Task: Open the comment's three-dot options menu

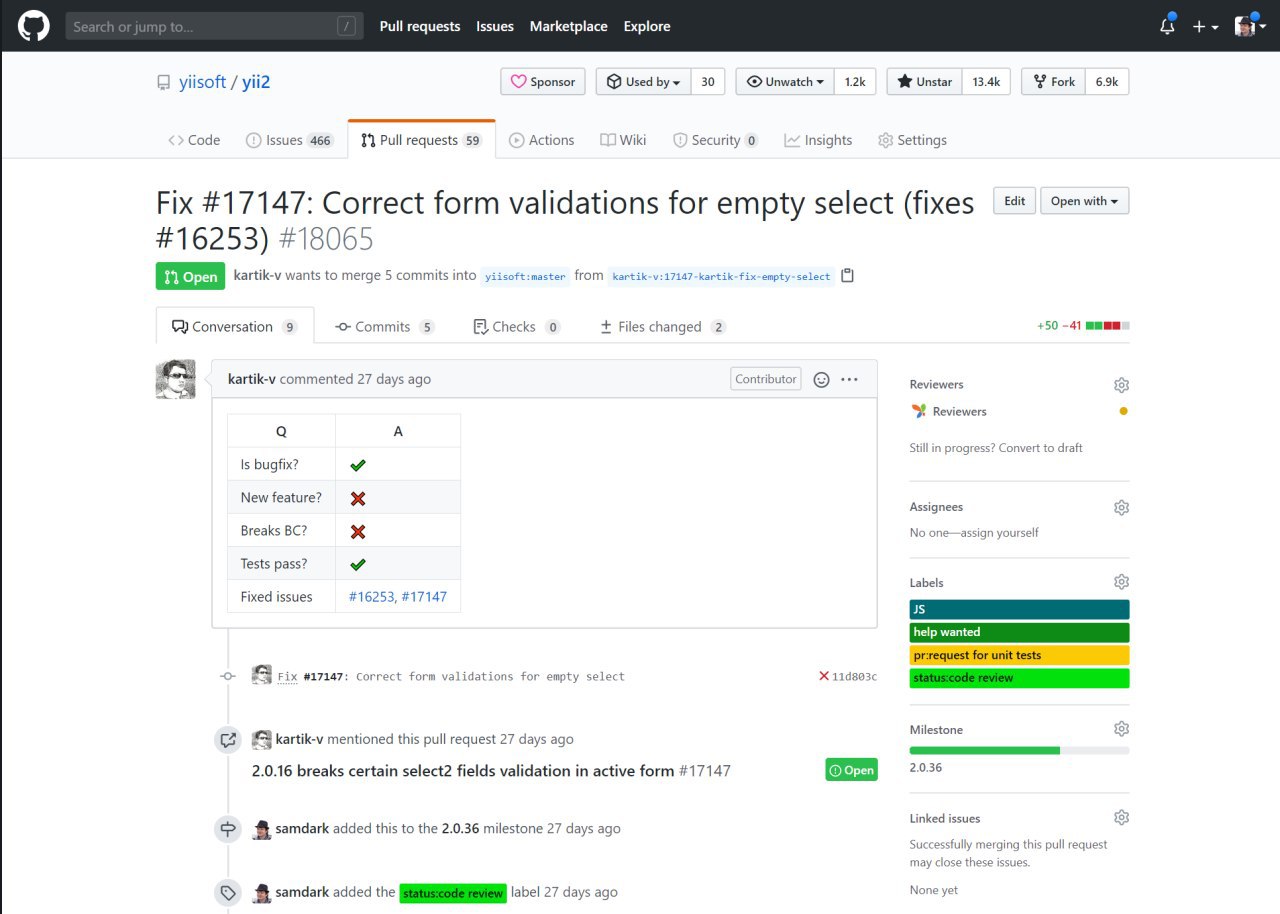Action: [x=850, y=380]
